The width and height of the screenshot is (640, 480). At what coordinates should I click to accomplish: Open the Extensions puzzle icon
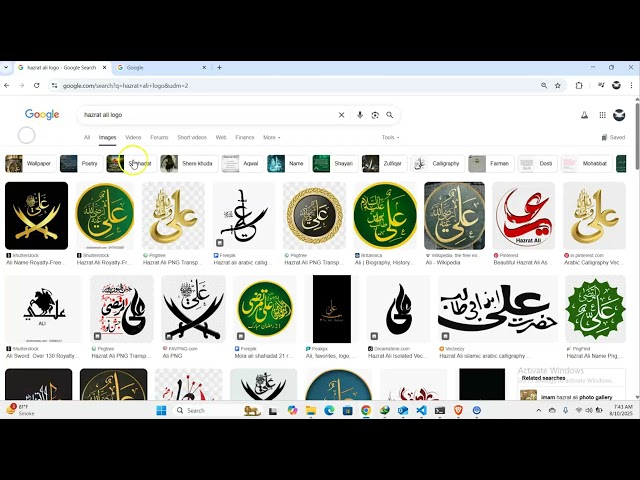579,86
